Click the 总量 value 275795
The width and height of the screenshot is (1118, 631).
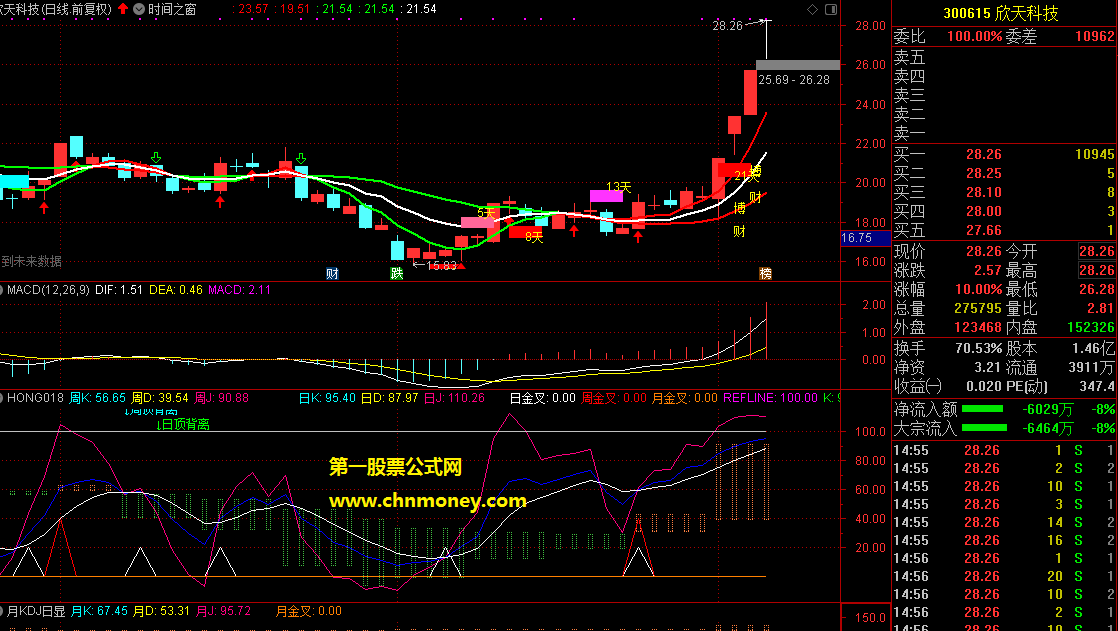[x=978, y=309]
